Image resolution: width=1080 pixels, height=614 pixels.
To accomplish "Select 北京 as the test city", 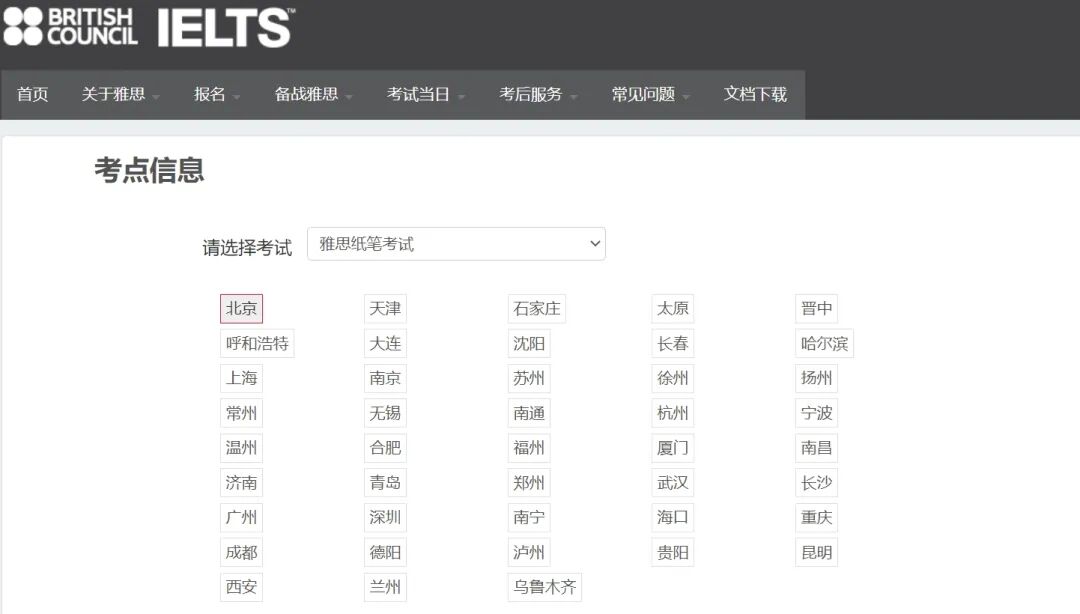I will (241, 308).
